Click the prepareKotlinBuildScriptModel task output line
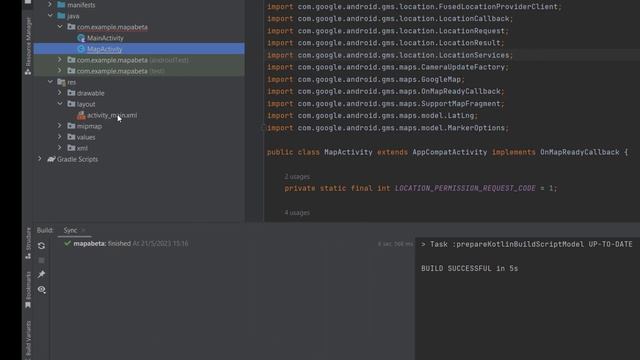 [x=527, y=244]
